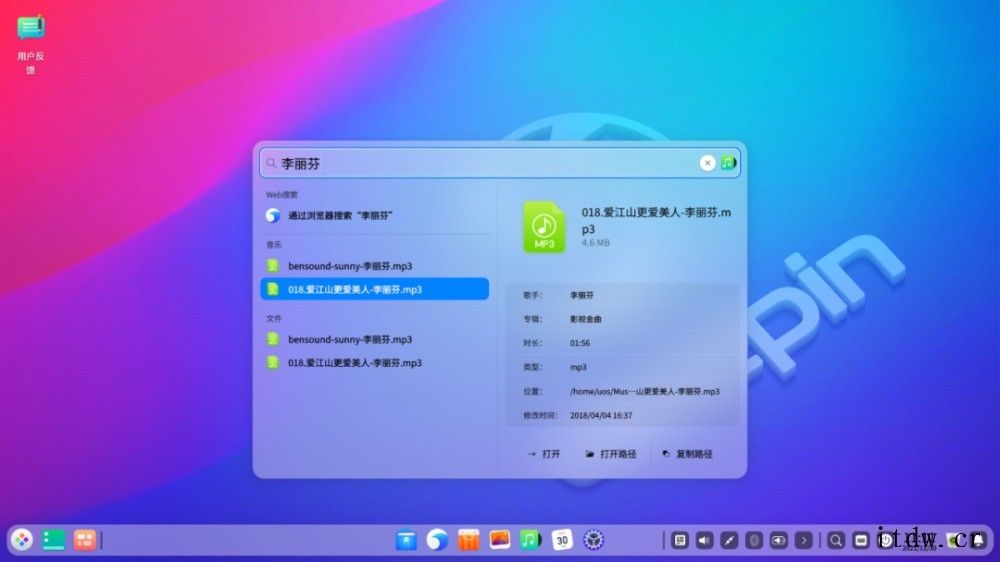Open the magnifier search icon in the dock
1000x562 pixels.
pos(835,541)
